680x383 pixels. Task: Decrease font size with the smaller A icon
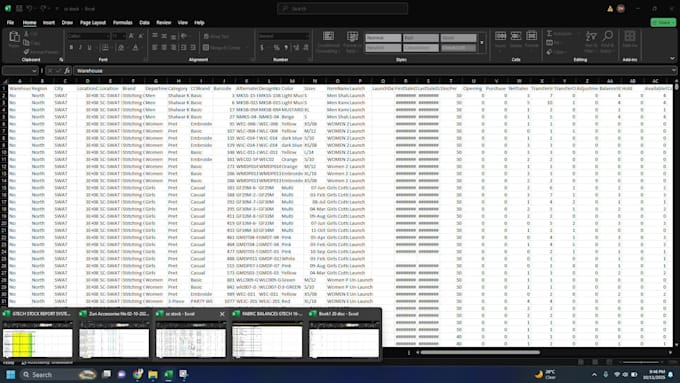[x=141, y=36]
